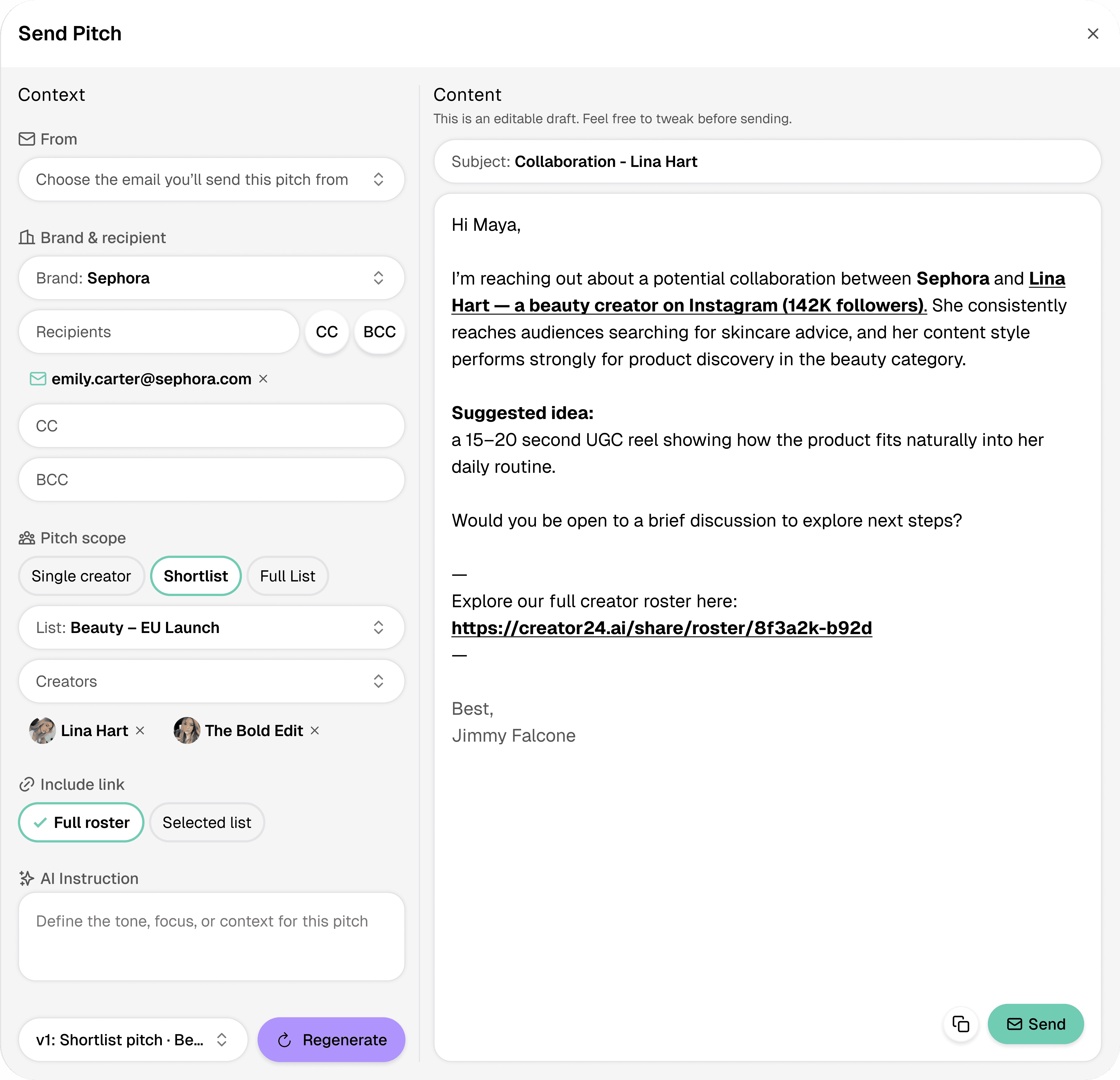1120x1080 pixels.
Task: Toggle the Full roster link option
Action: (81, 823)
